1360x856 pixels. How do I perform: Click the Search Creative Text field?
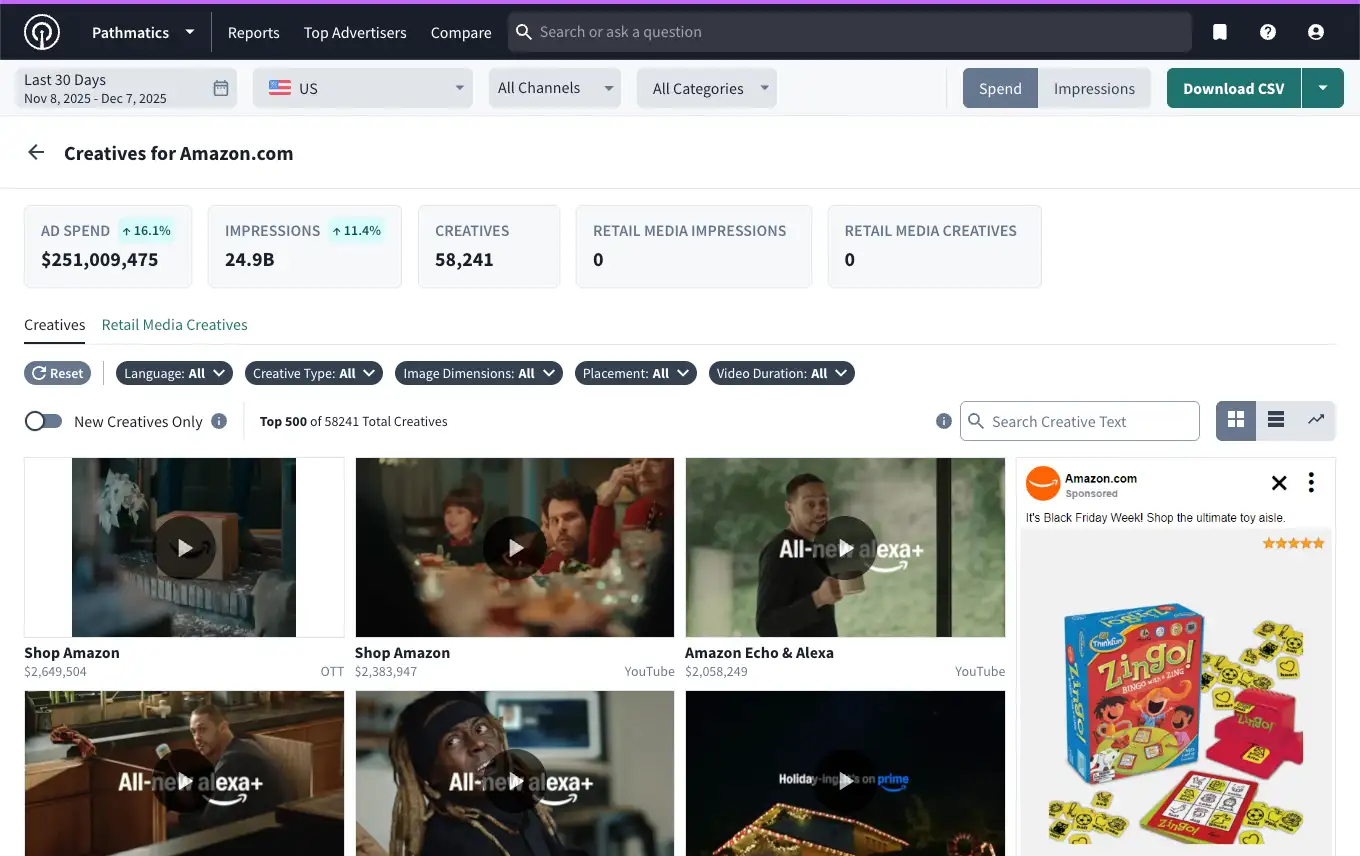pos(1080,421)
